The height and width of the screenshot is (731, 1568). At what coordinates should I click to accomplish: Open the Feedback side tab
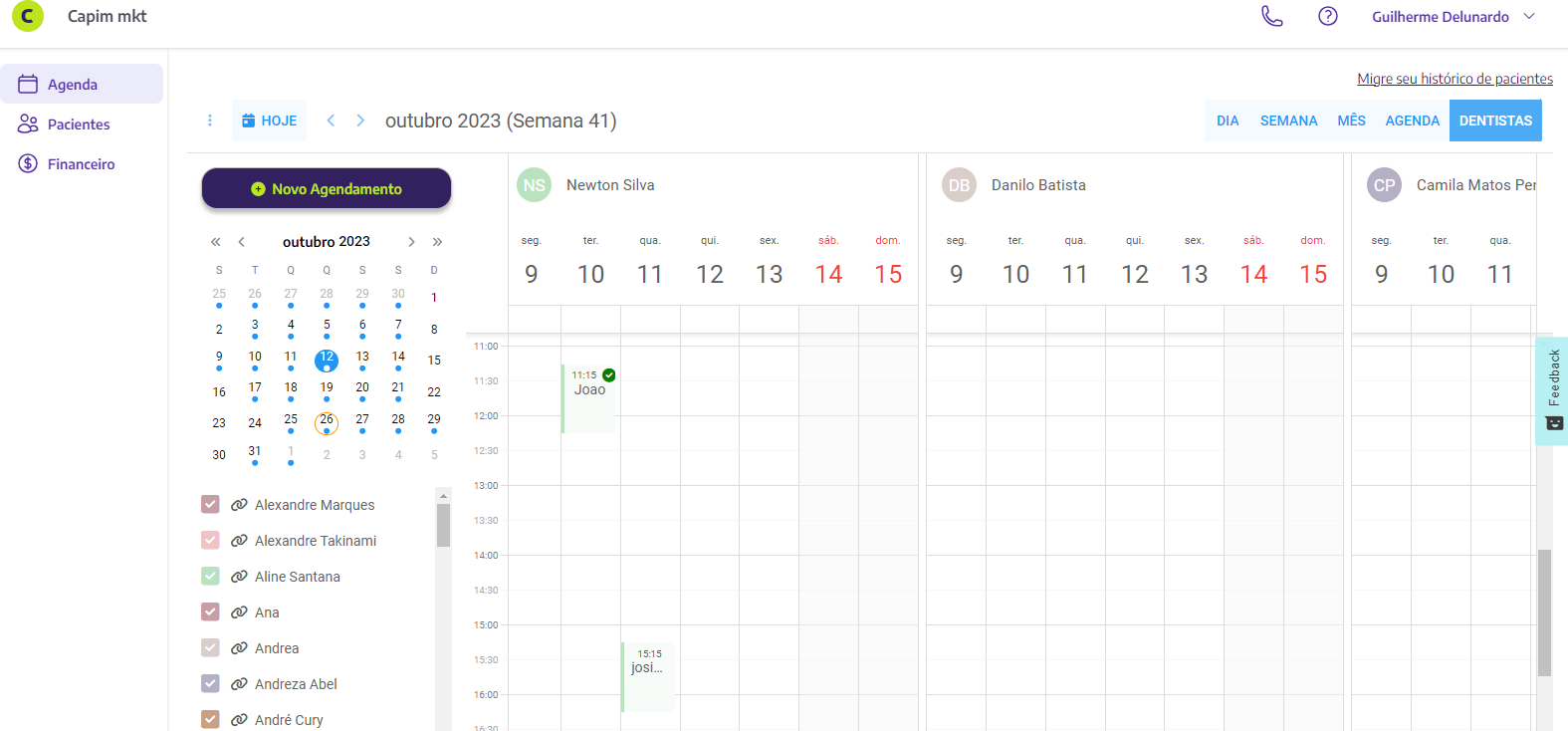coord(1553,390)
